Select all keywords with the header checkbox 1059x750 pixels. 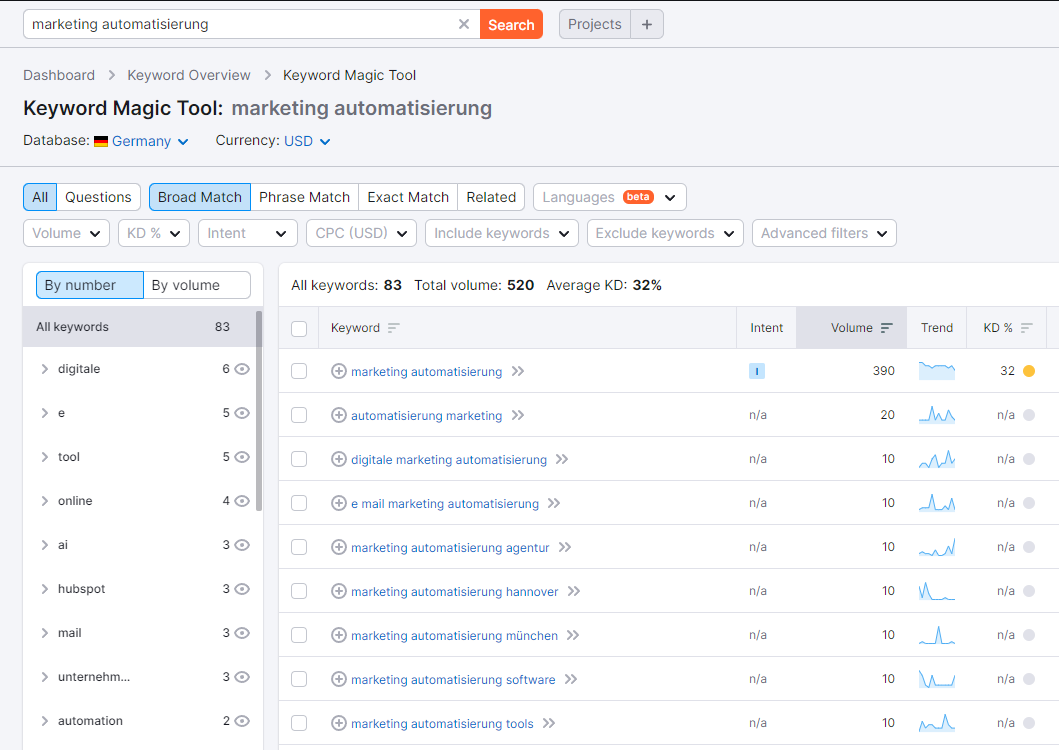click(298, 327)
